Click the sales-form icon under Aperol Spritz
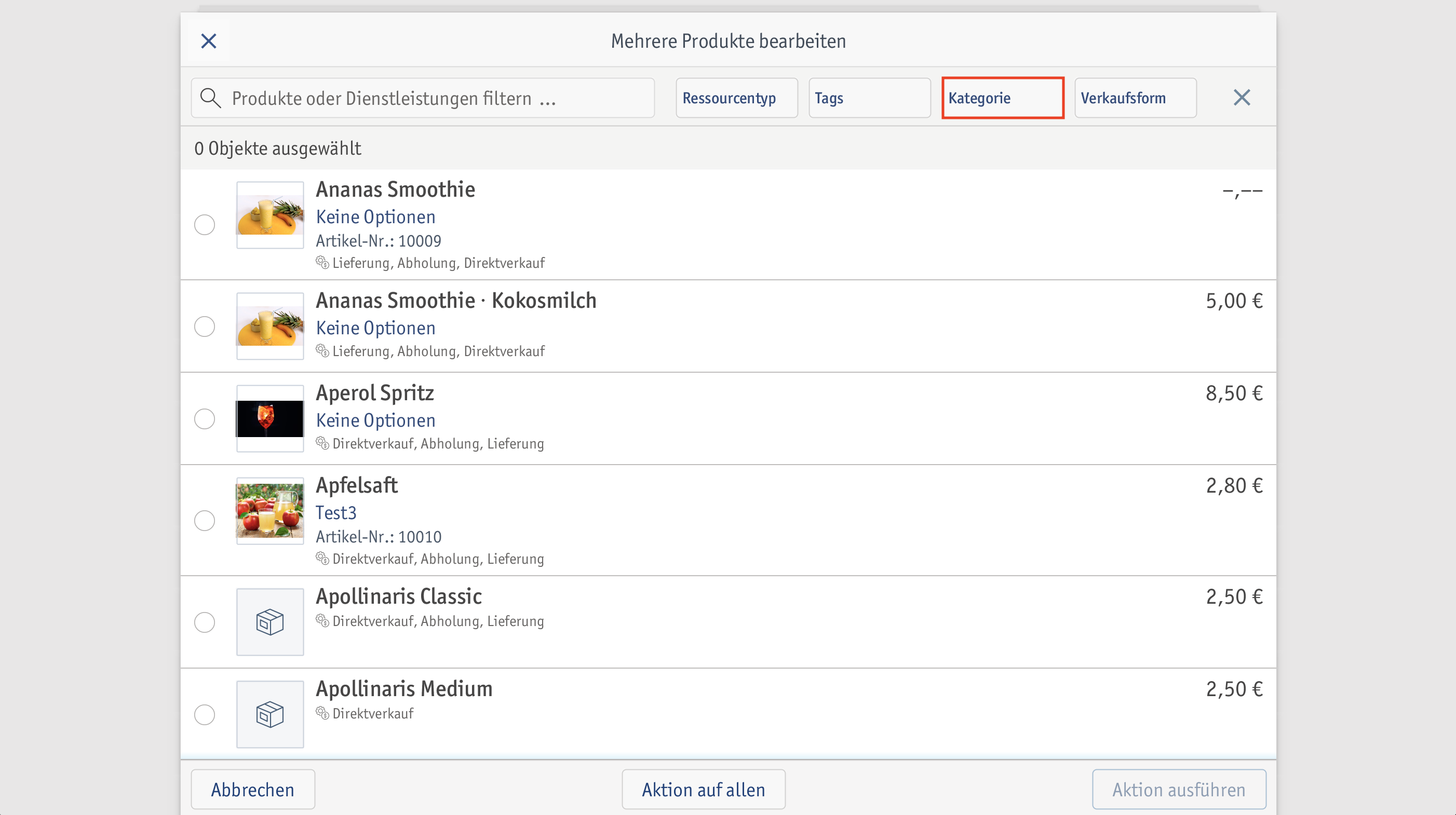 (322, 443)
